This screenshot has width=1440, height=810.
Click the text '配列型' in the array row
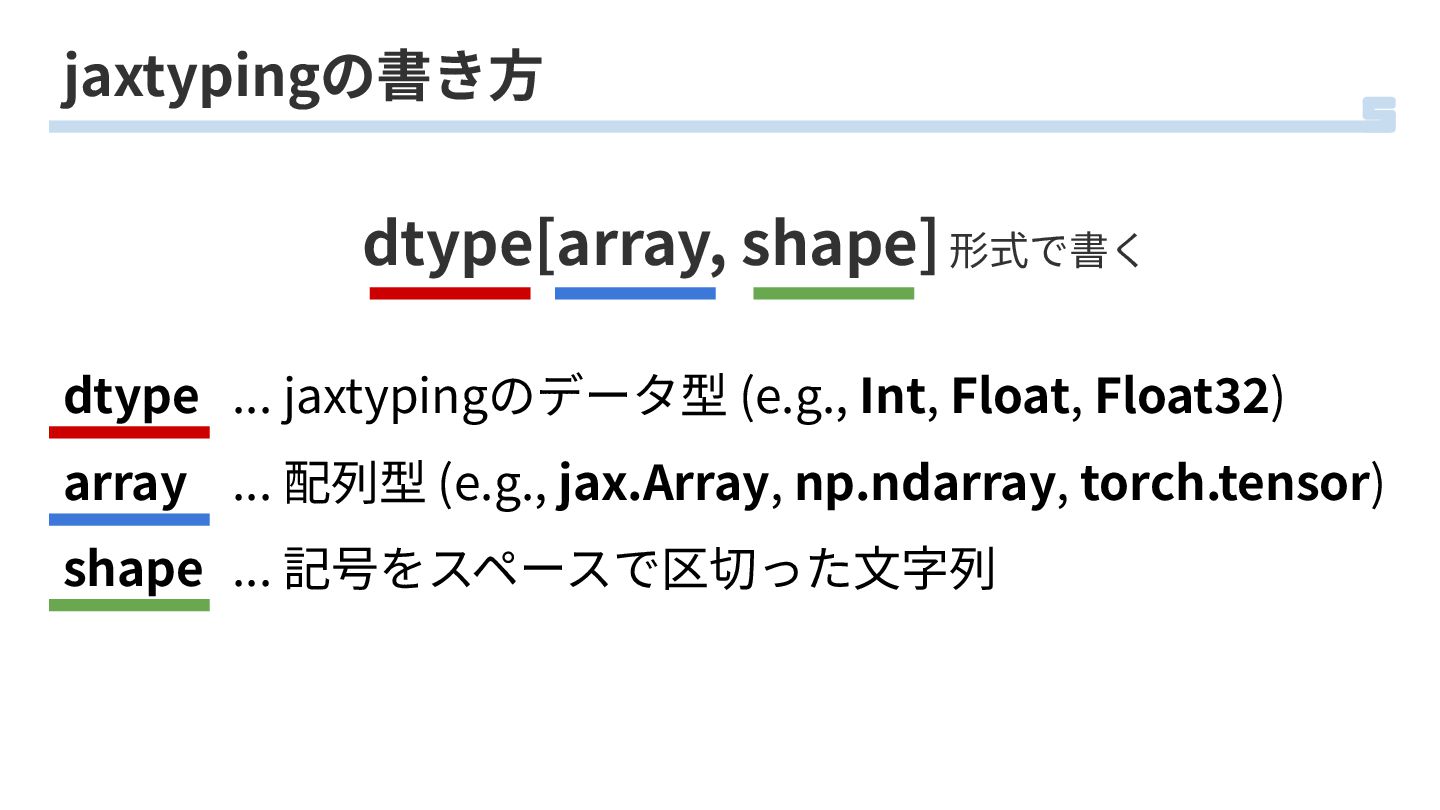[355, 484]
